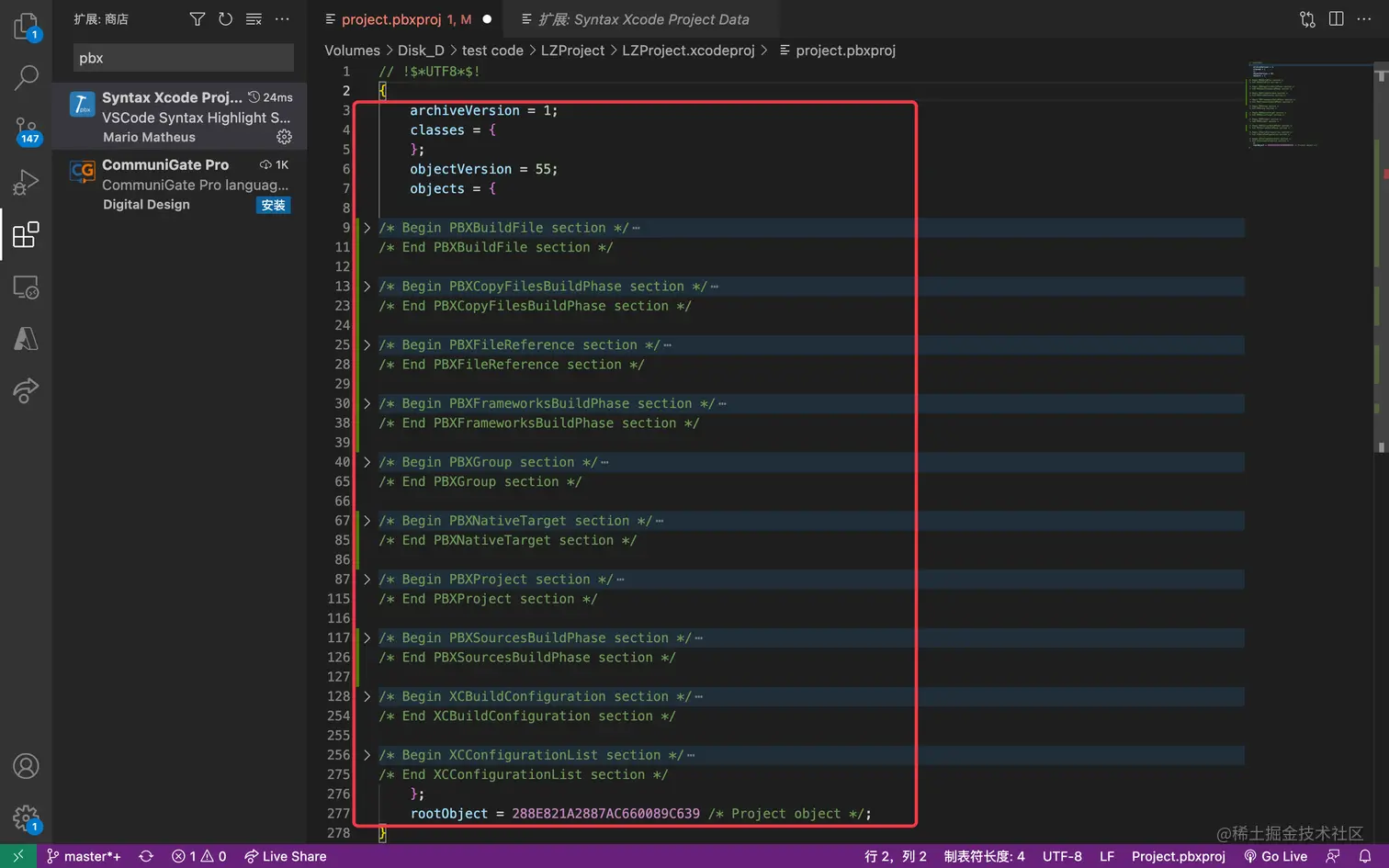Install the CommuniGate Pro extension
This screenshot has height=868, width=1389.
point(273,205)
